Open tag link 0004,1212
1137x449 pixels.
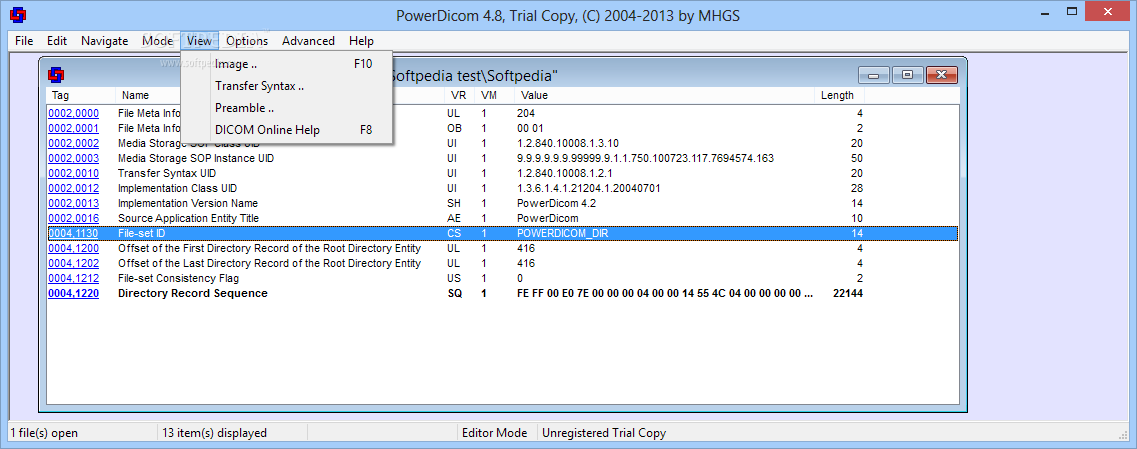pos(73,279)
